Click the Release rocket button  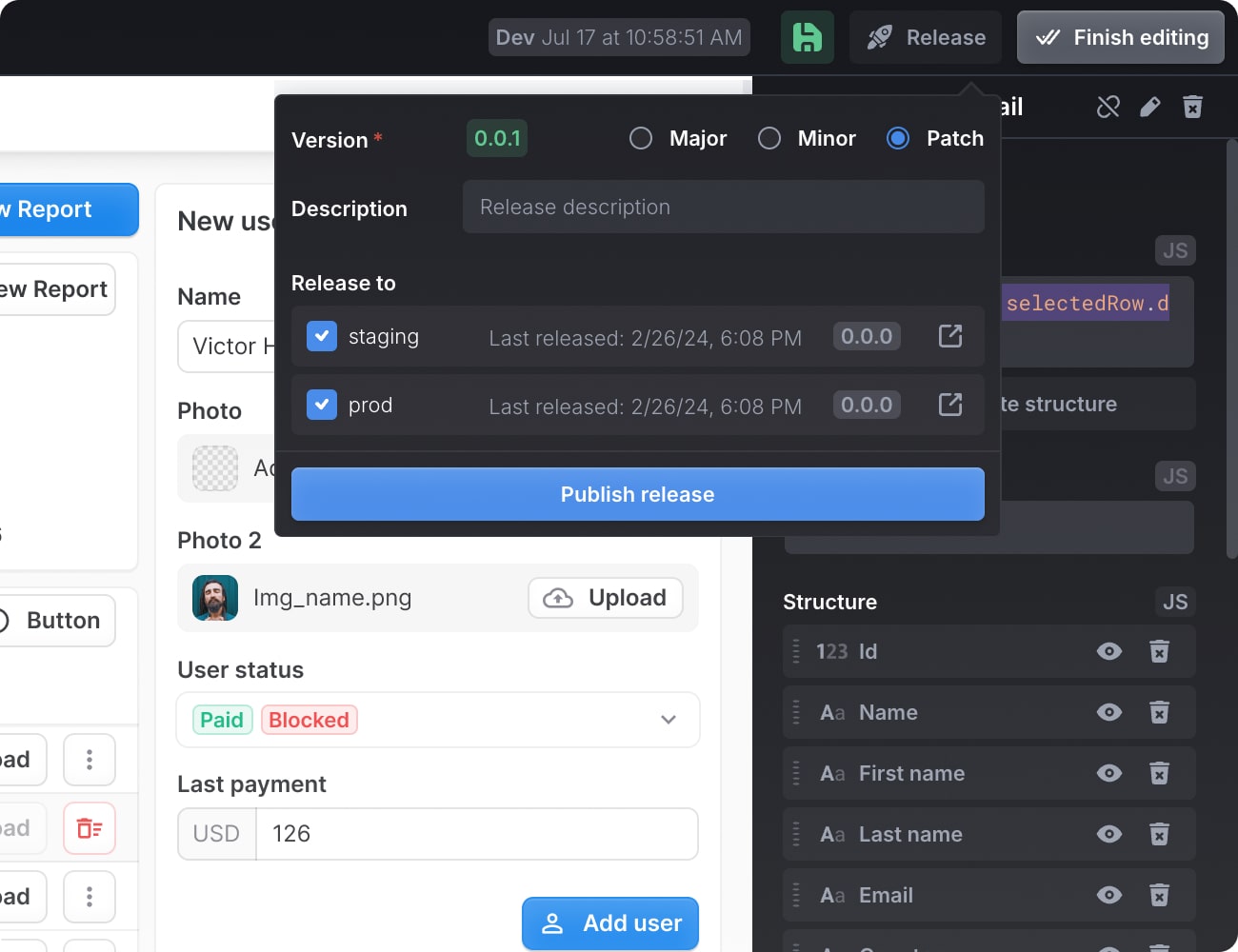[x=925, y=37]
